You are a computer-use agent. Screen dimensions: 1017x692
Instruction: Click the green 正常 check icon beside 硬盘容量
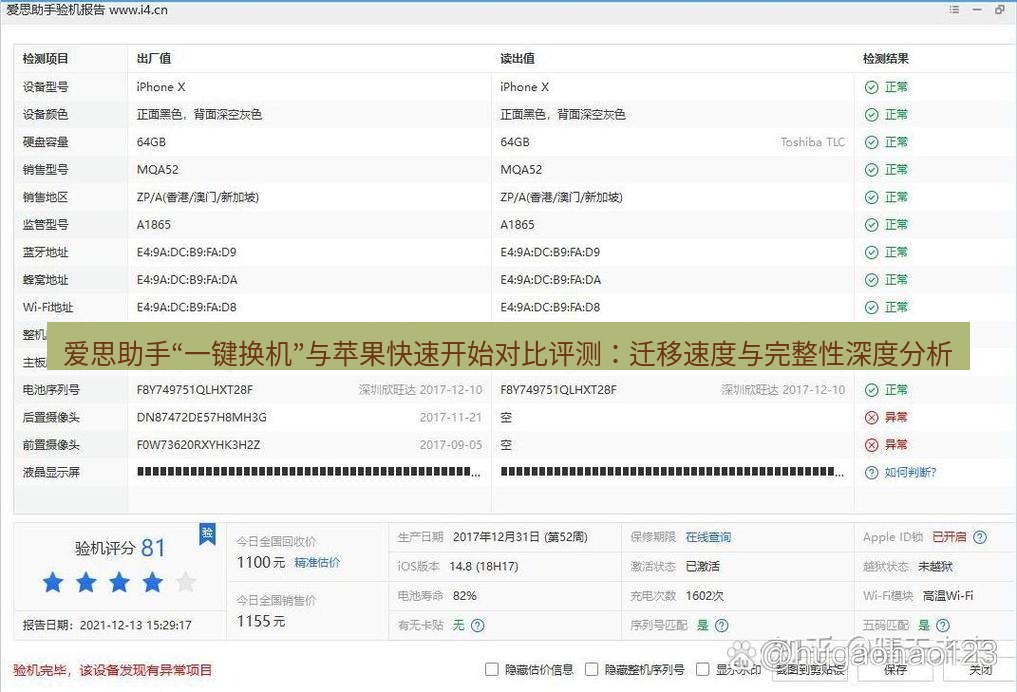[872, 142]
